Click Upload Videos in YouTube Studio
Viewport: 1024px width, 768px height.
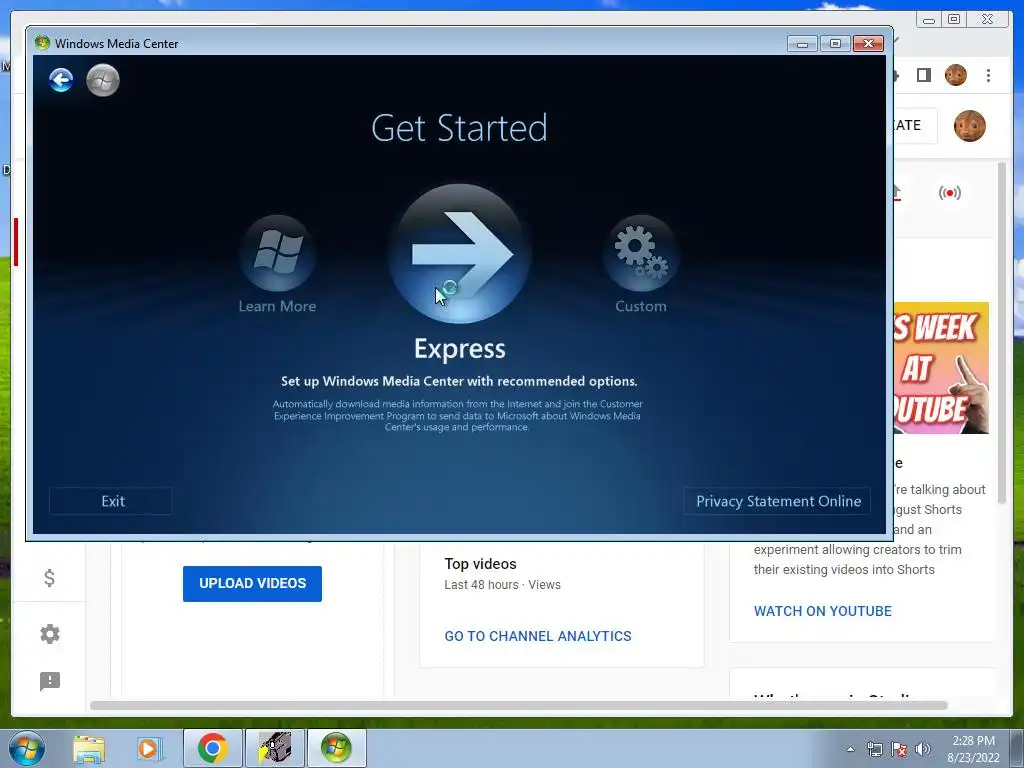pyautogui.click(x=252, y=583)
